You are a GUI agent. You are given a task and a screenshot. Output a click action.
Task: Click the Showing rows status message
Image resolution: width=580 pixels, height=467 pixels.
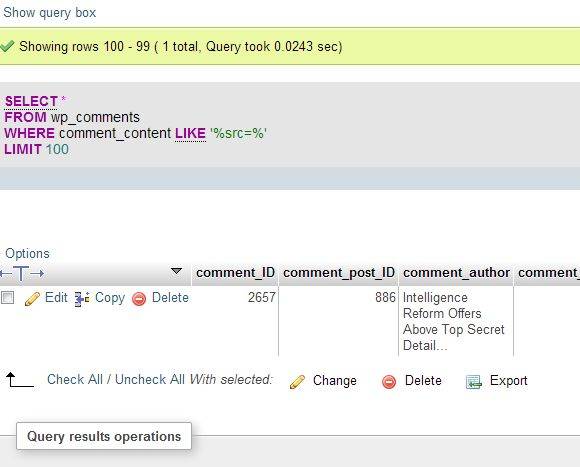pos(181,47)
